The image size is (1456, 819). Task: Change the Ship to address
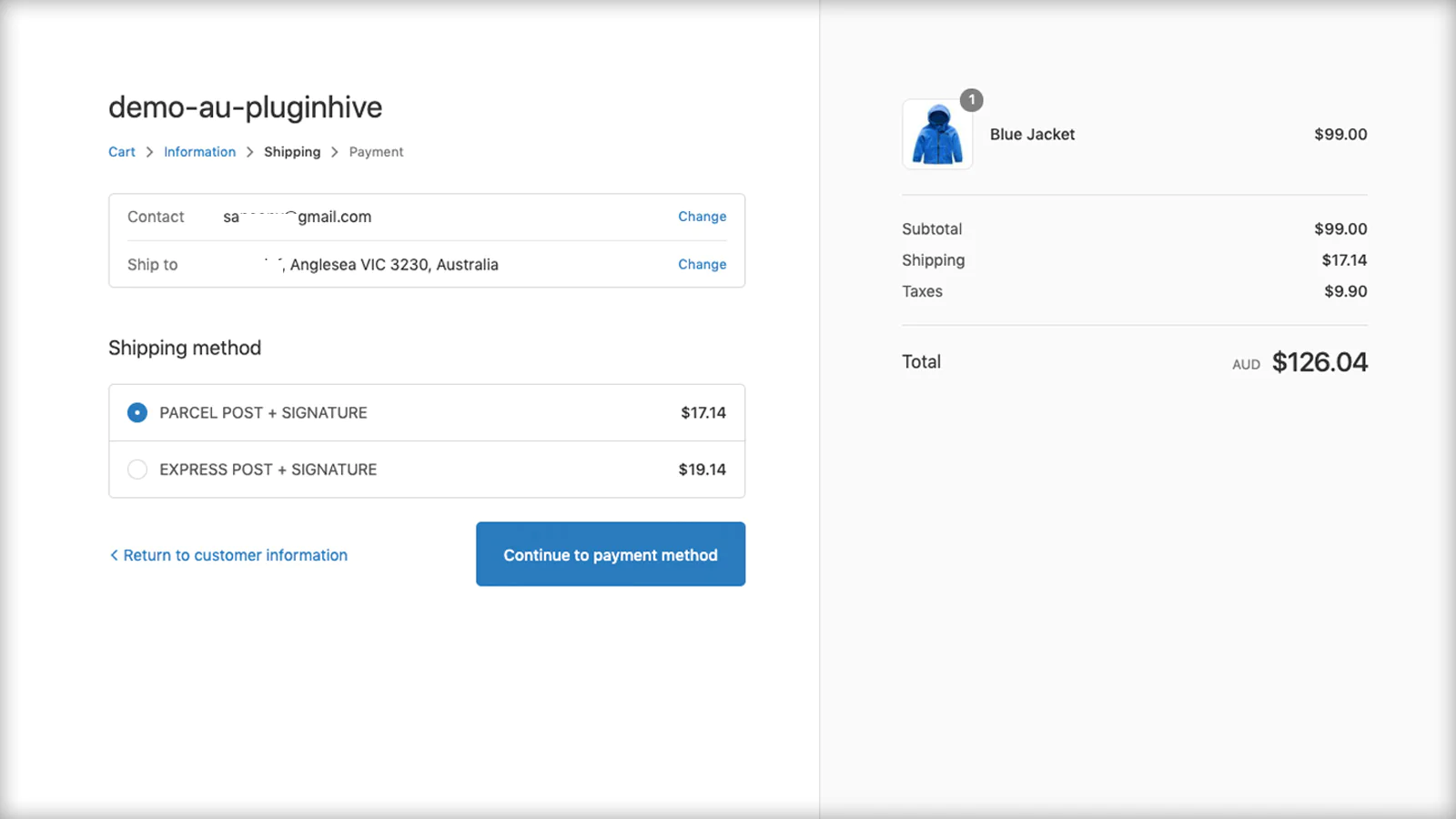point(702,265)
